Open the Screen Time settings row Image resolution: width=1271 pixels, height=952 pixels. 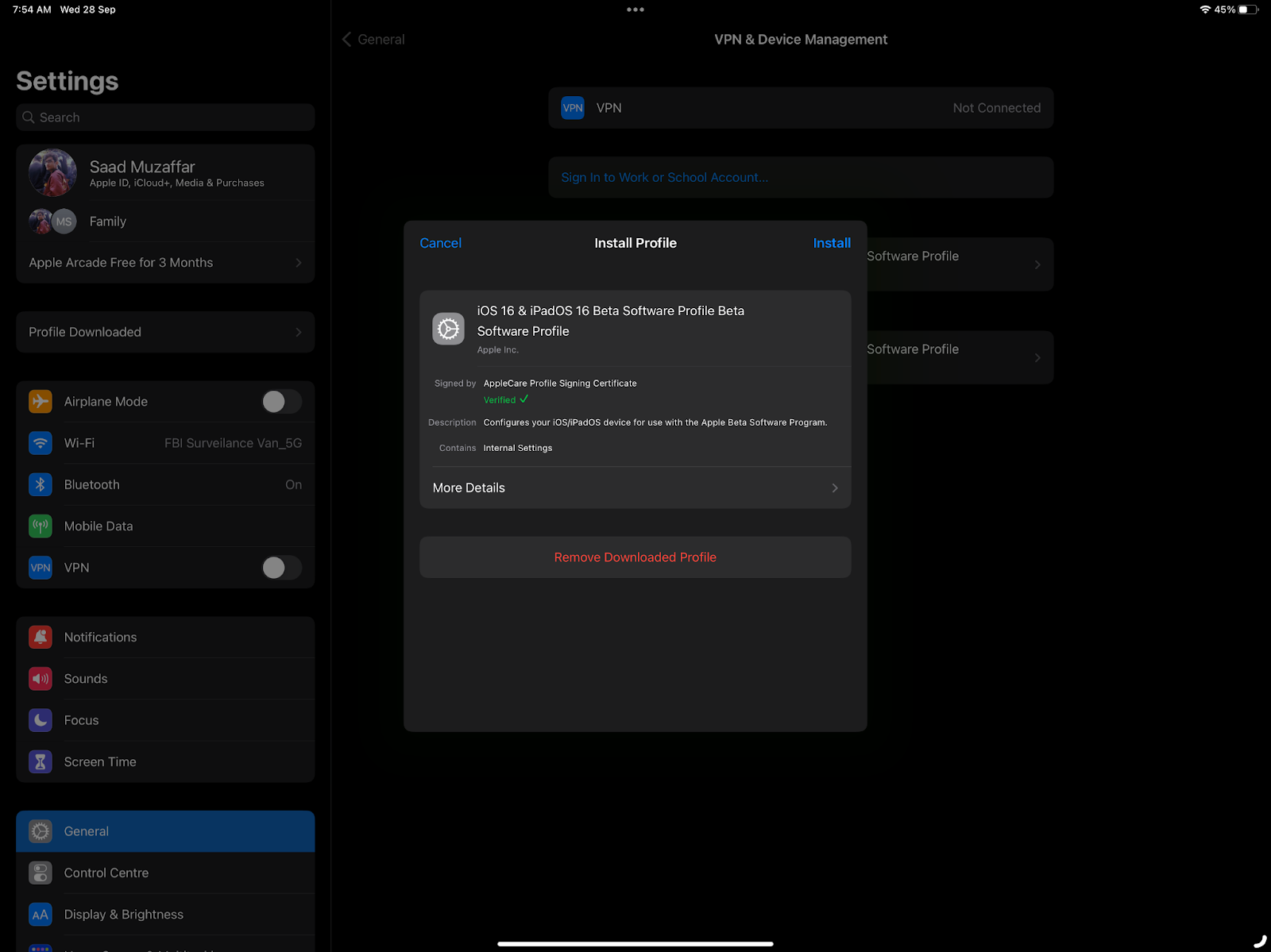165,761
